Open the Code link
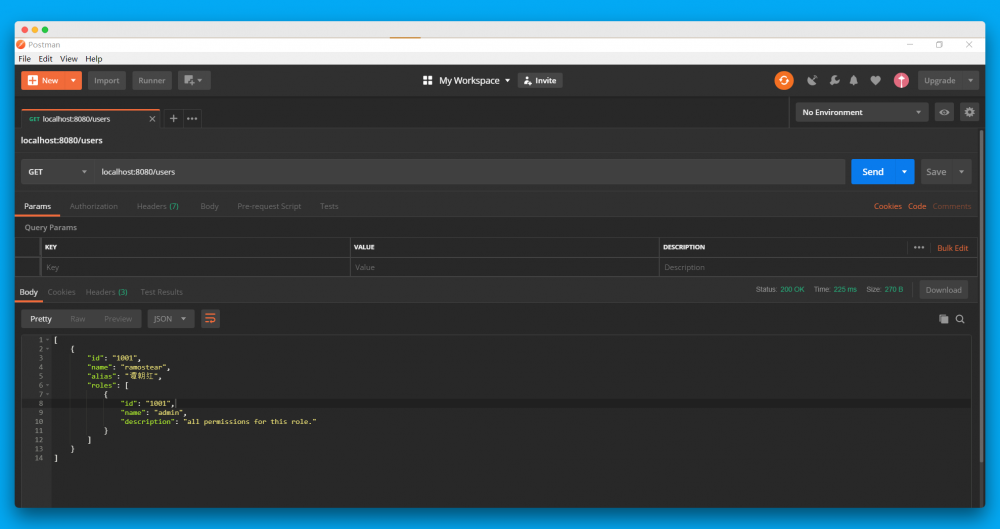1000x529 pixels. point(917,206)
